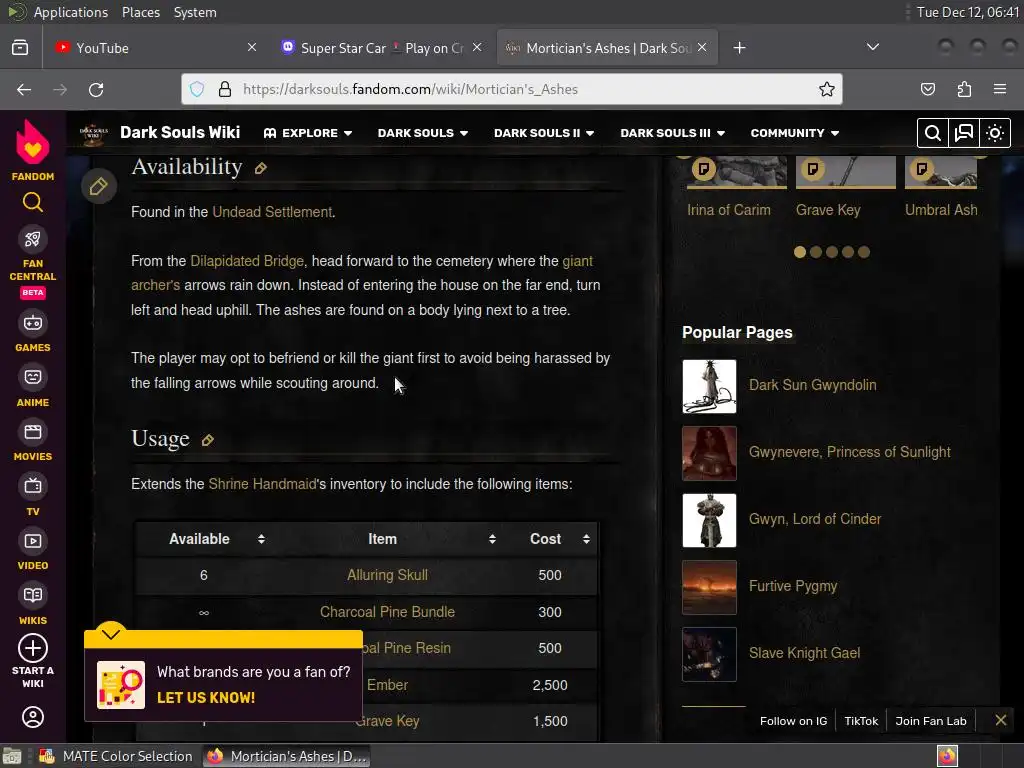The width and height of the screenshot is (1024, 768).
Task: Open the Firefox extensions puzzle icon
Action: pyautogui.click(x=964, y=89)
